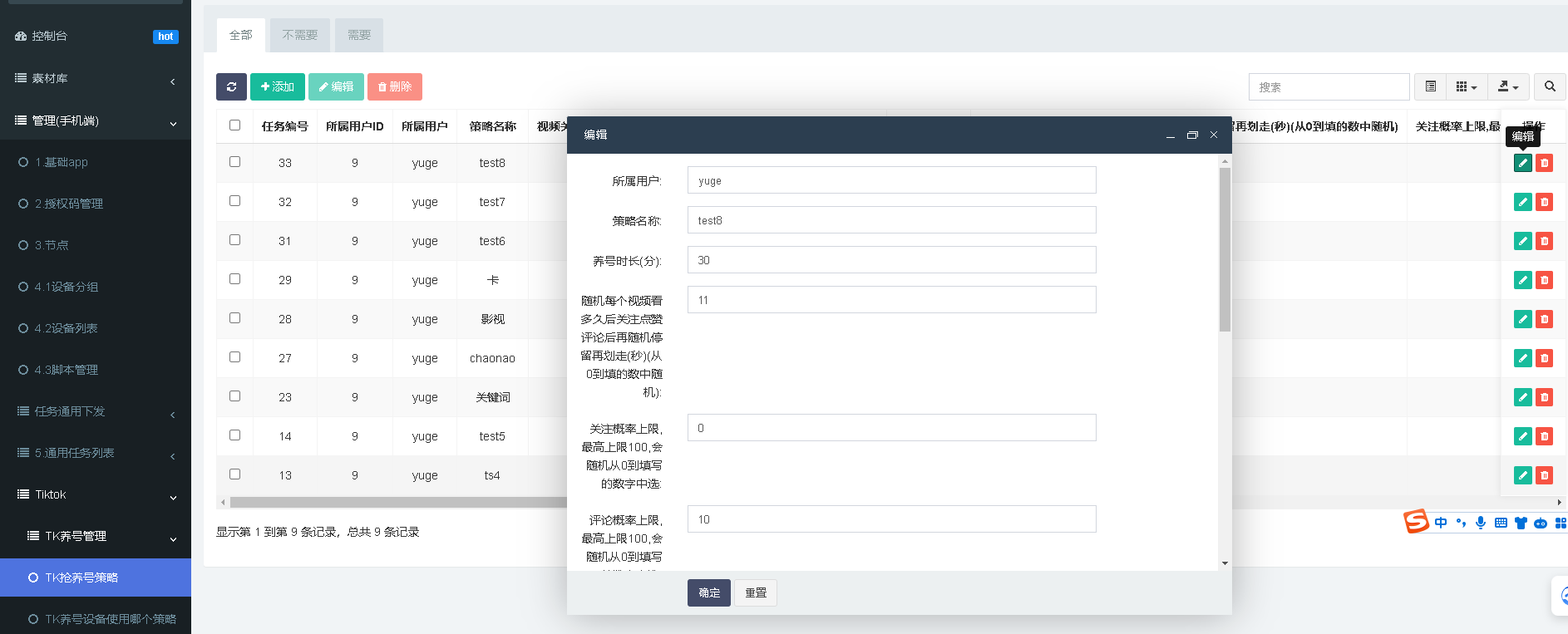This screenshot has height=634, width=1568.
Task: Delete row 23 with red trash icon
Action: click(1544, 397)
